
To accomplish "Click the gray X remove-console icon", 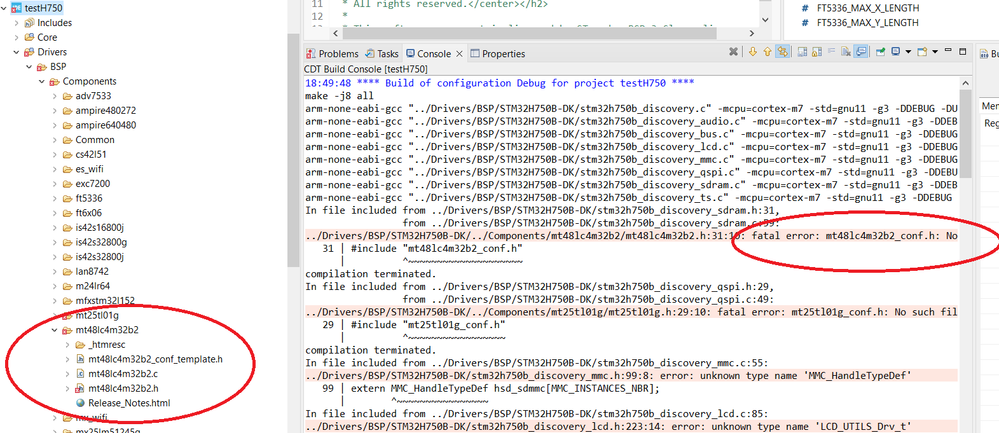I will pyautogui.click(x=733, y=52).
